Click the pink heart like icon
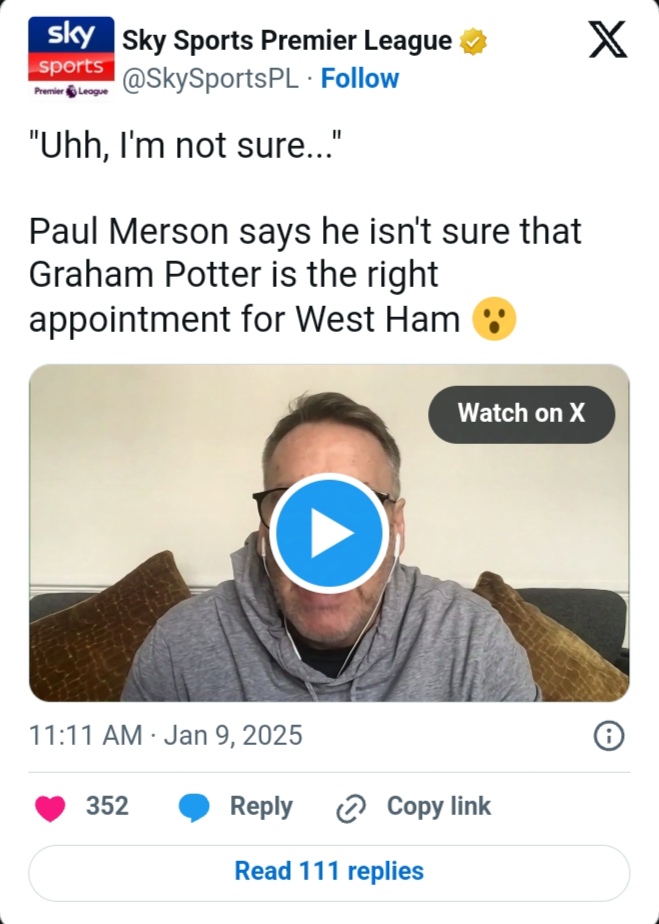The height and width of the screenshot is (924, 659). tap(50, 807)
